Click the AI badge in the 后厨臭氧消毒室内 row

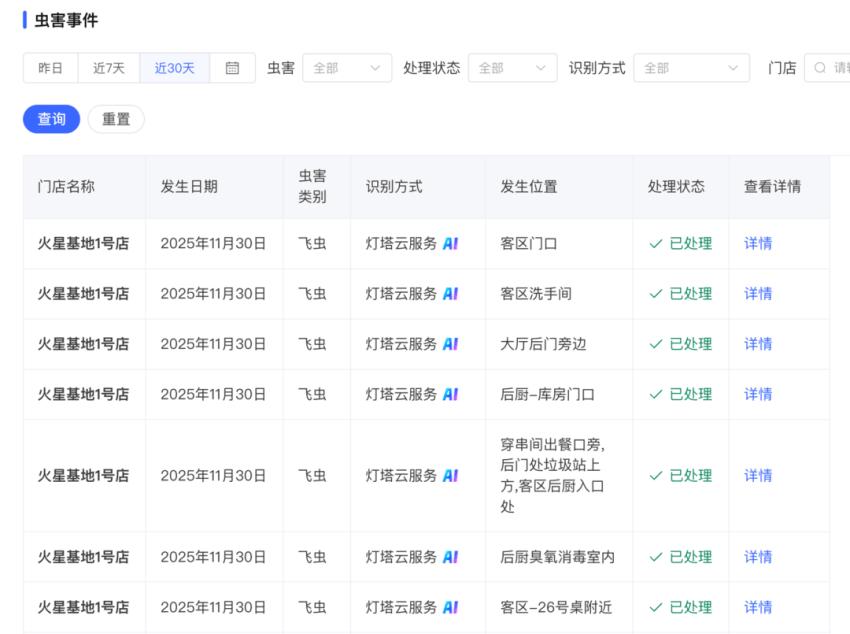[x=450, y=557]
